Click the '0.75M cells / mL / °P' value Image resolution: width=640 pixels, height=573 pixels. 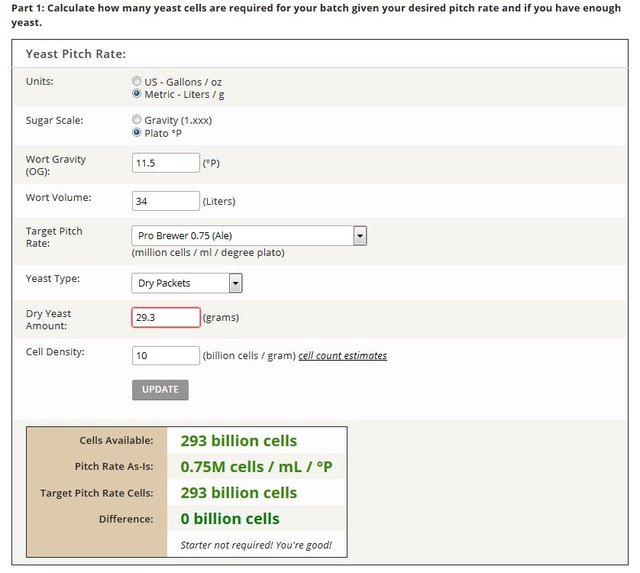[256, 467]
